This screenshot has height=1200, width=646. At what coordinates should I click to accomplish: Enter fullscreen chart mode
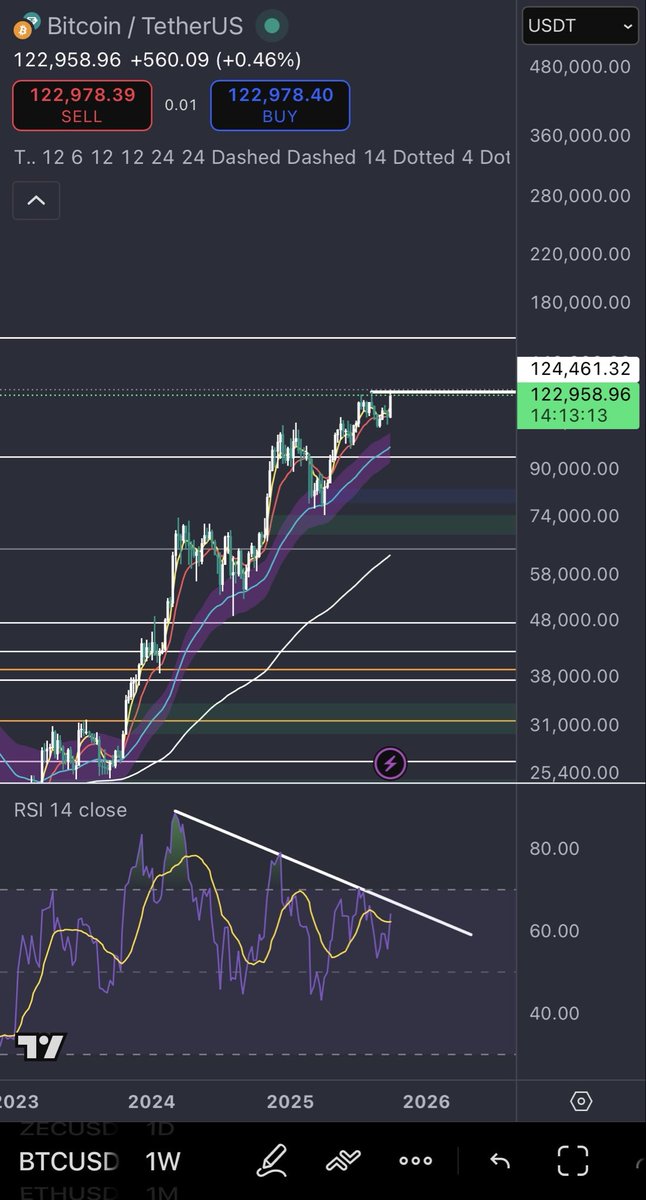pos(573,1161)
